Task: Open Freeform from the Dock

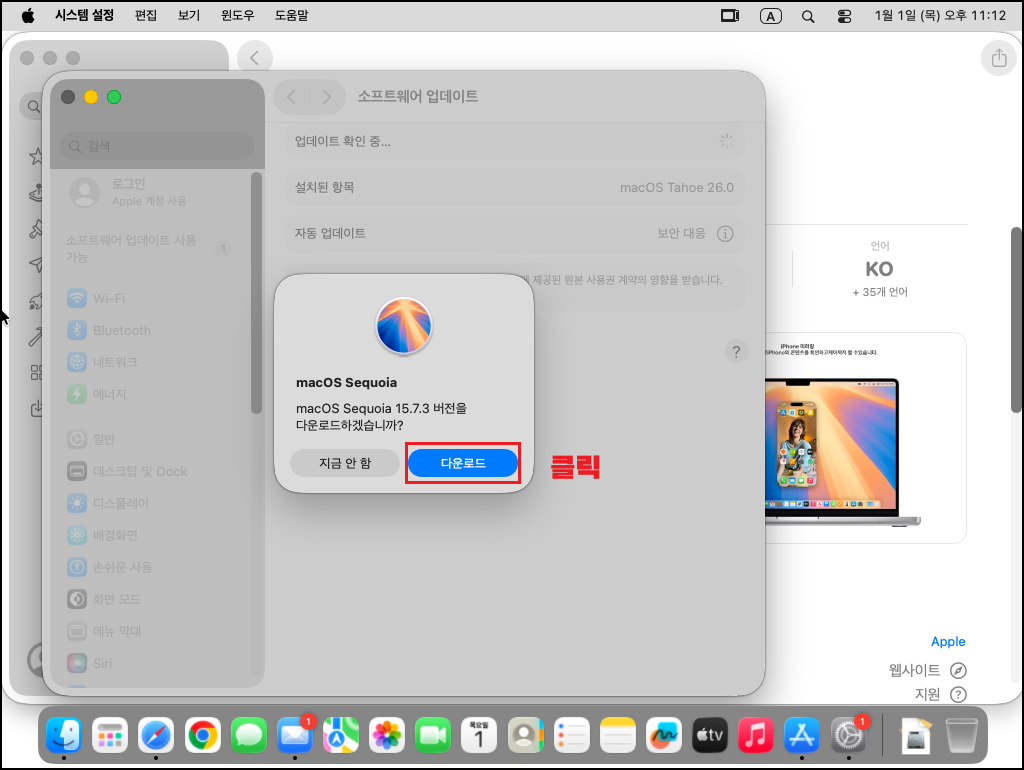Action: [x=664, y=735]
